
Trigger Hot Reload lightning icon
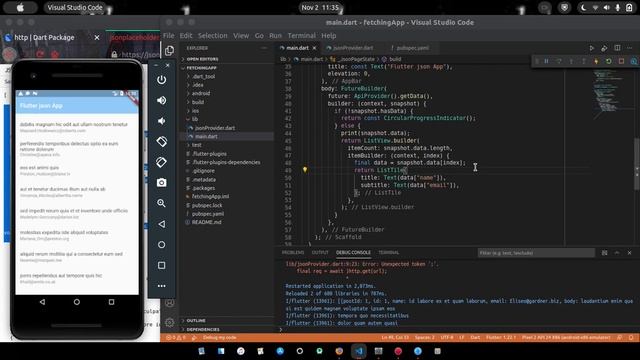tap(596, 61)
